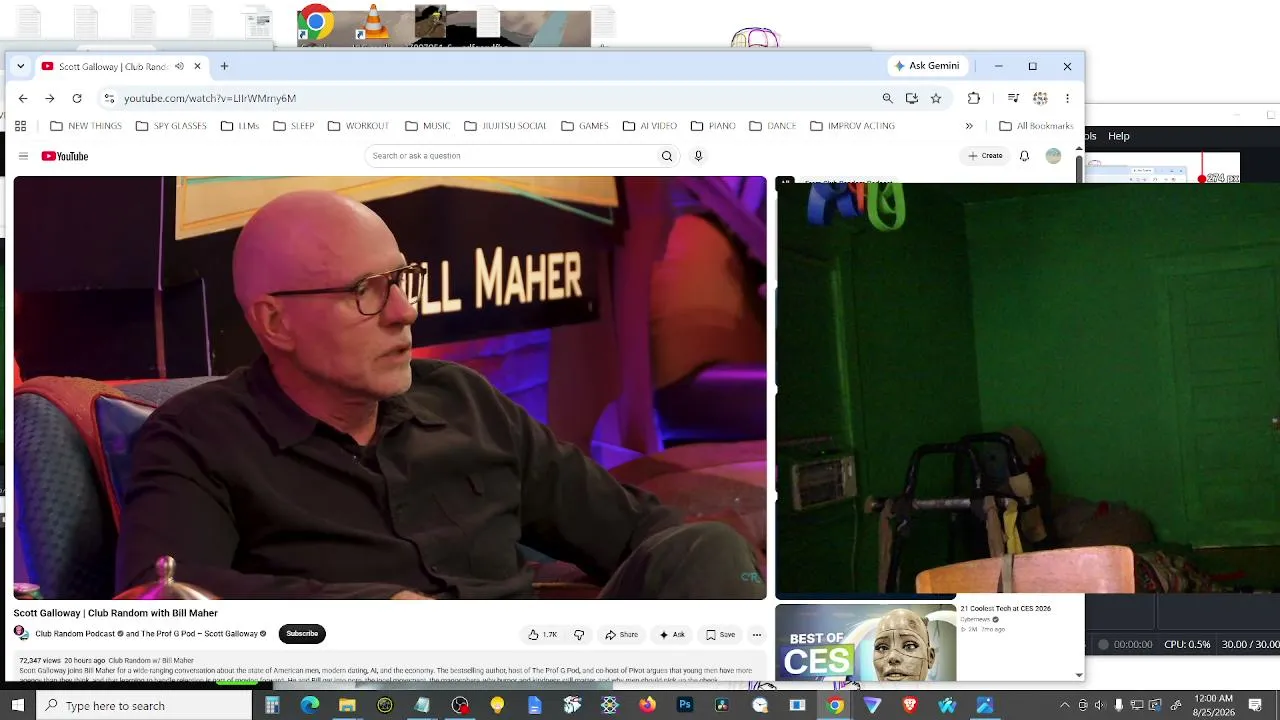This screenshot has width=1280, height=720.
Task: Click the YouTube Create button
Action: coord(985,156)
